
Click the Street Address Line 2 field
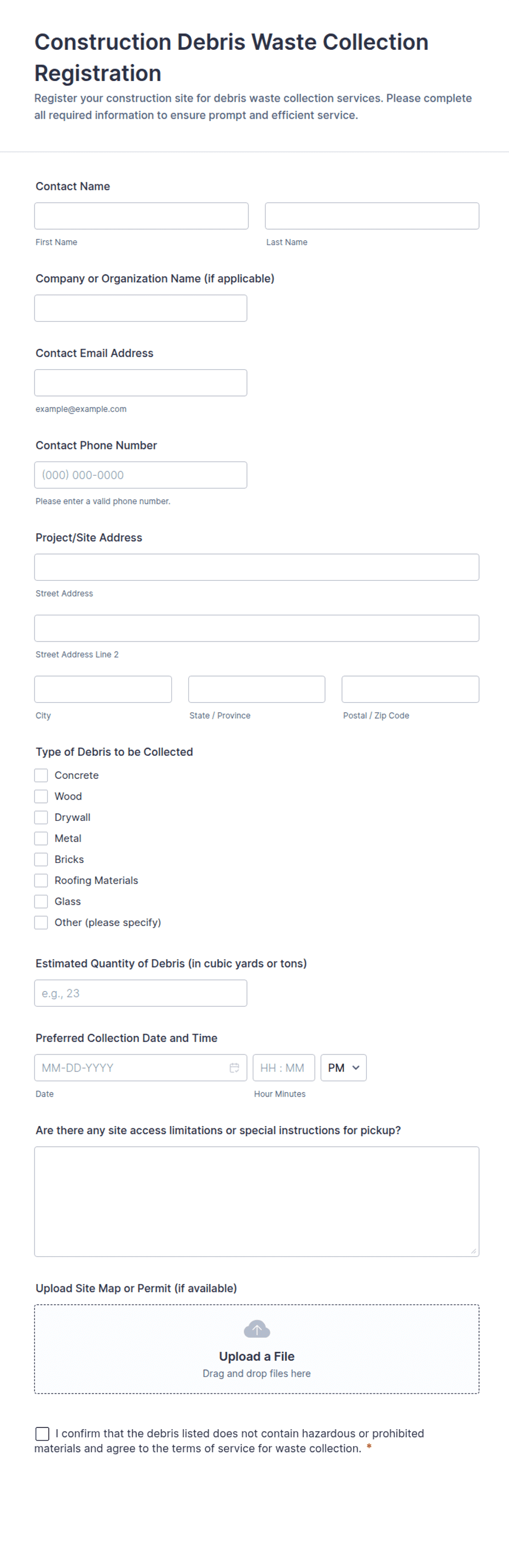point(256,628)
